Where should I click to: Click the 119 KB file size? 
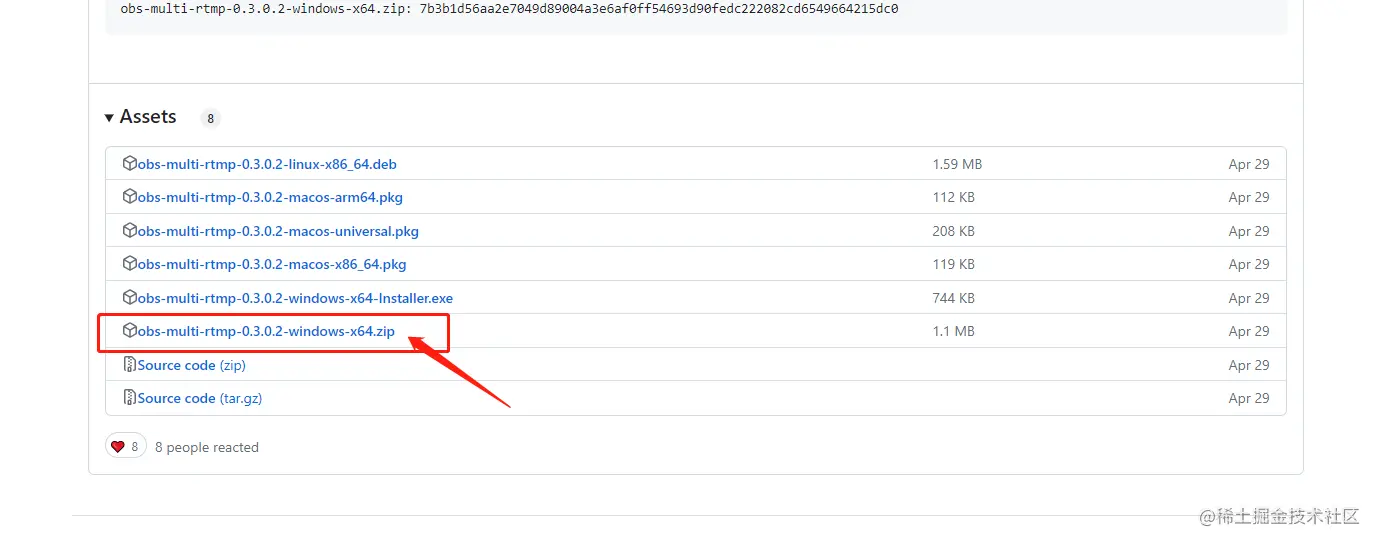tap(953, 265)
